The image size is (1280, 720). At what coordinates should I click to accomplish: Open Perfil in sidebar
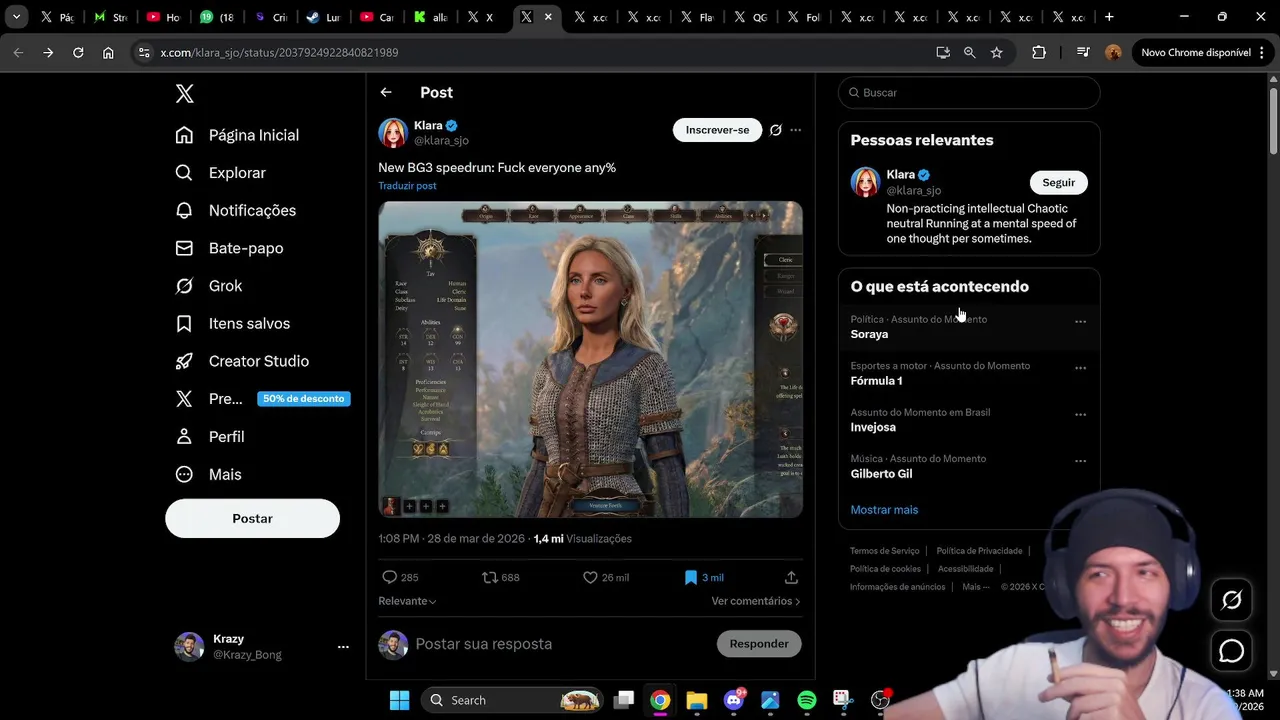pos(210,437)
